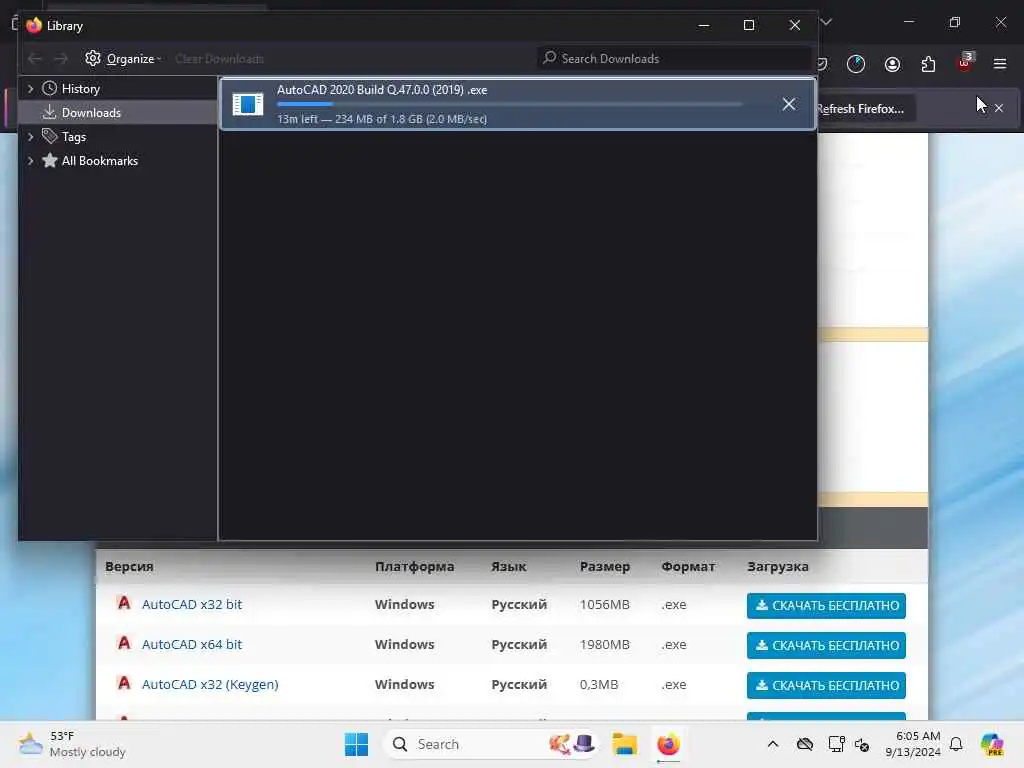The width and height of the screenshot is (1024, 768).
Task: Open the clock showing 6:05 AM
Action: click(912, 744)
